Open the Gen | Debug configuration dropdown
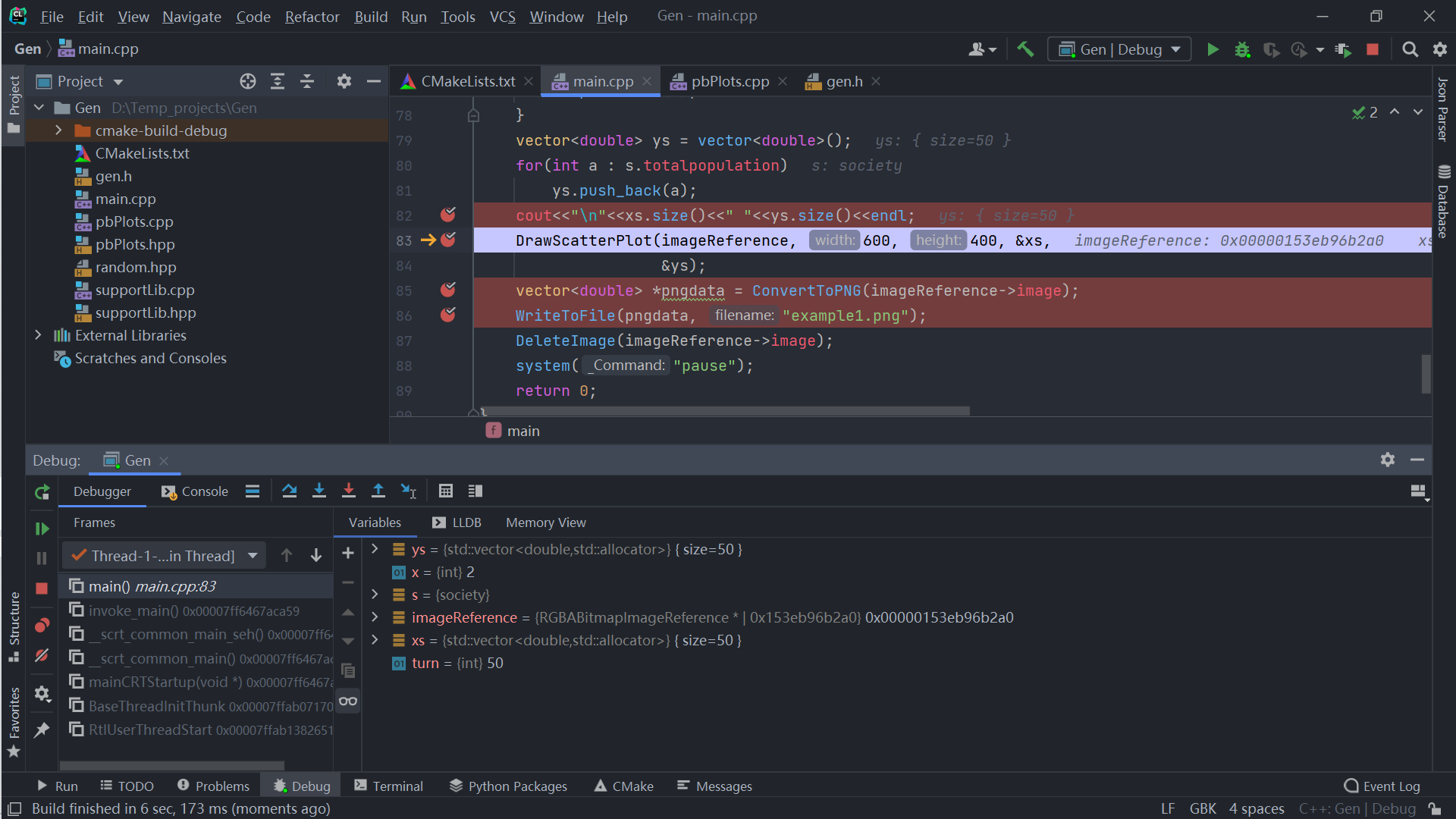Screen dimensions: 1456x819 pyautogui.click(x=1119, y=49)
